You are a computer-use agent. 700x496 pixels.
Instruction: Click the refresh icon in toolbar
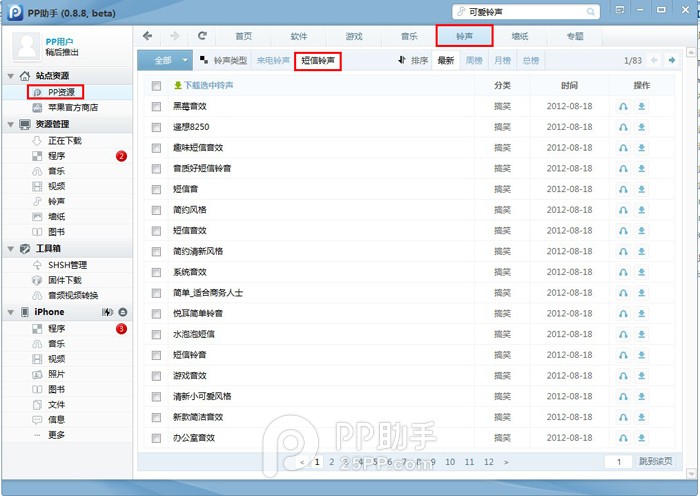tap(202, 36)
